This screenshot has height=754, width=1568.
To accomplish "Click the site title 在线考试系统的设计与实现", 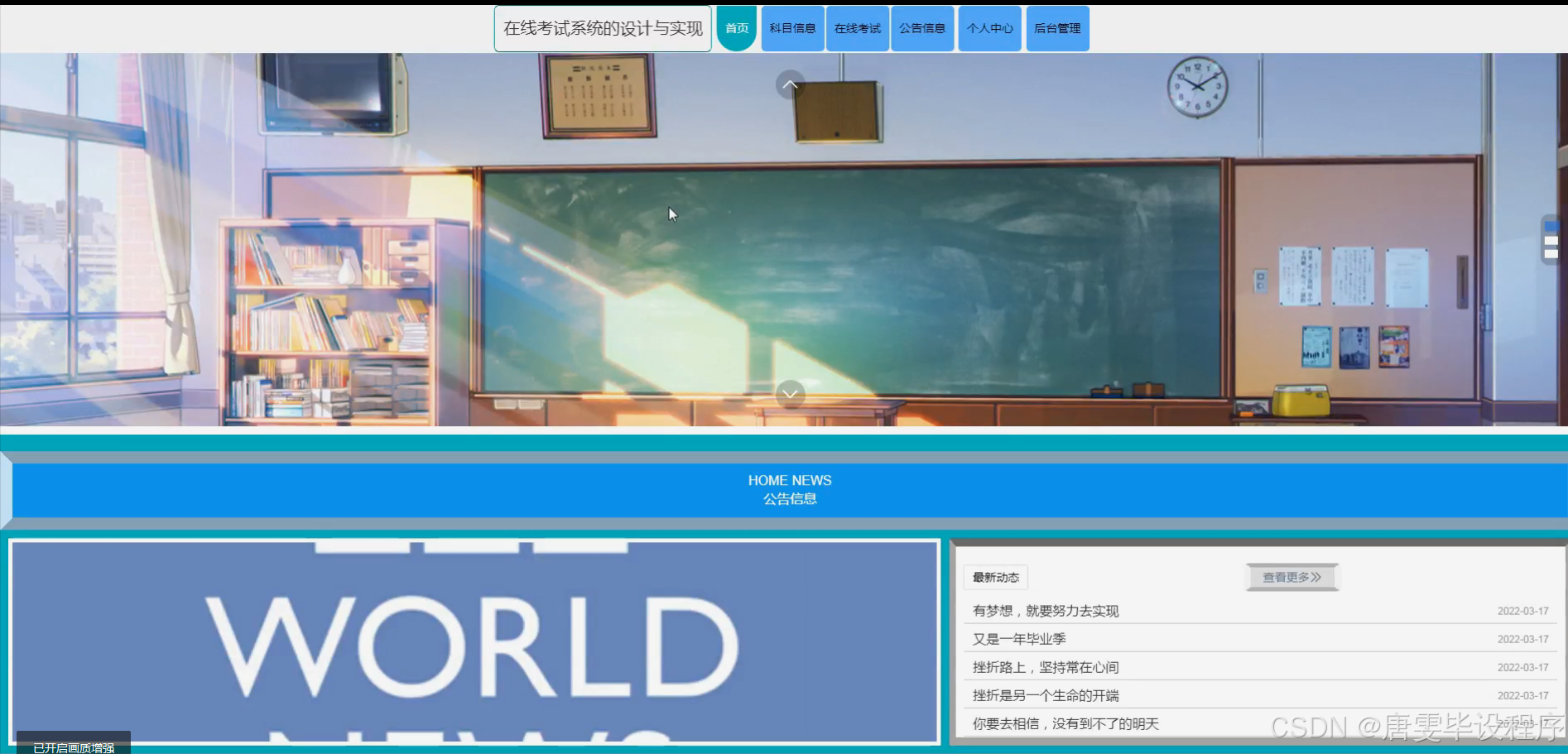I will (603, 28).
